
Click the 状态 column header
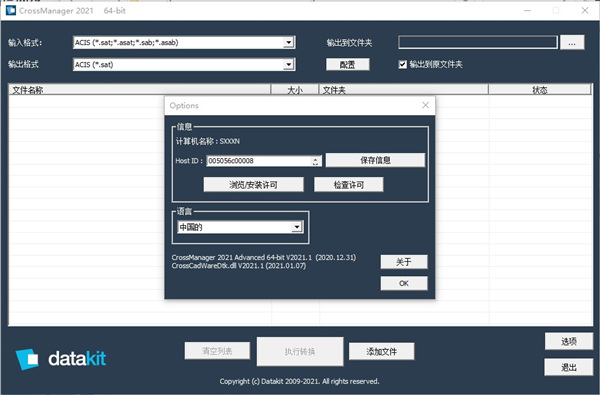coord(540,90)
